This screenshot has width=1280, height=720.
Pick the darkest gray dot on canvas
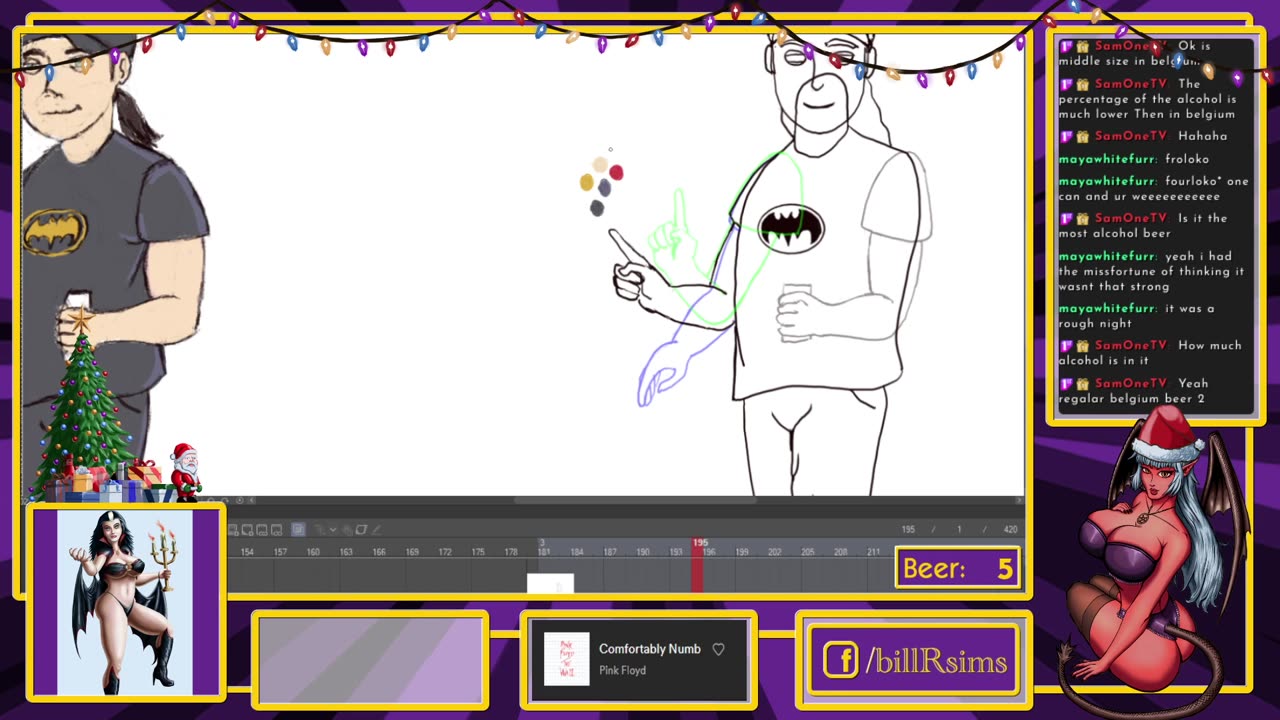[x=597, y=208]
